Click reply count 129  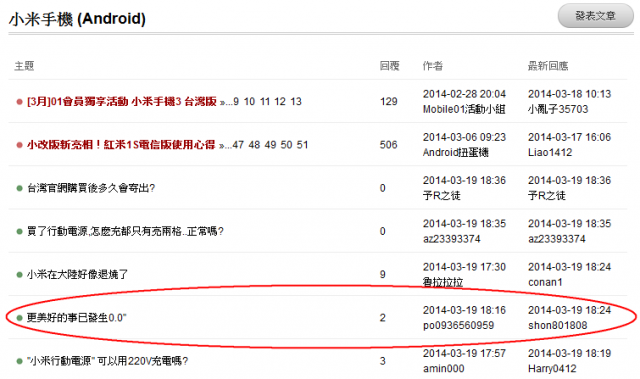389,102
